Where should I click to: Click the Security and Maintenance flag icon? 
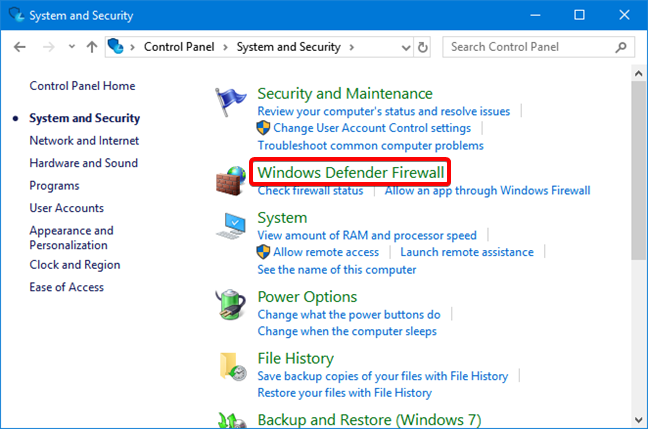pos(231,102)
